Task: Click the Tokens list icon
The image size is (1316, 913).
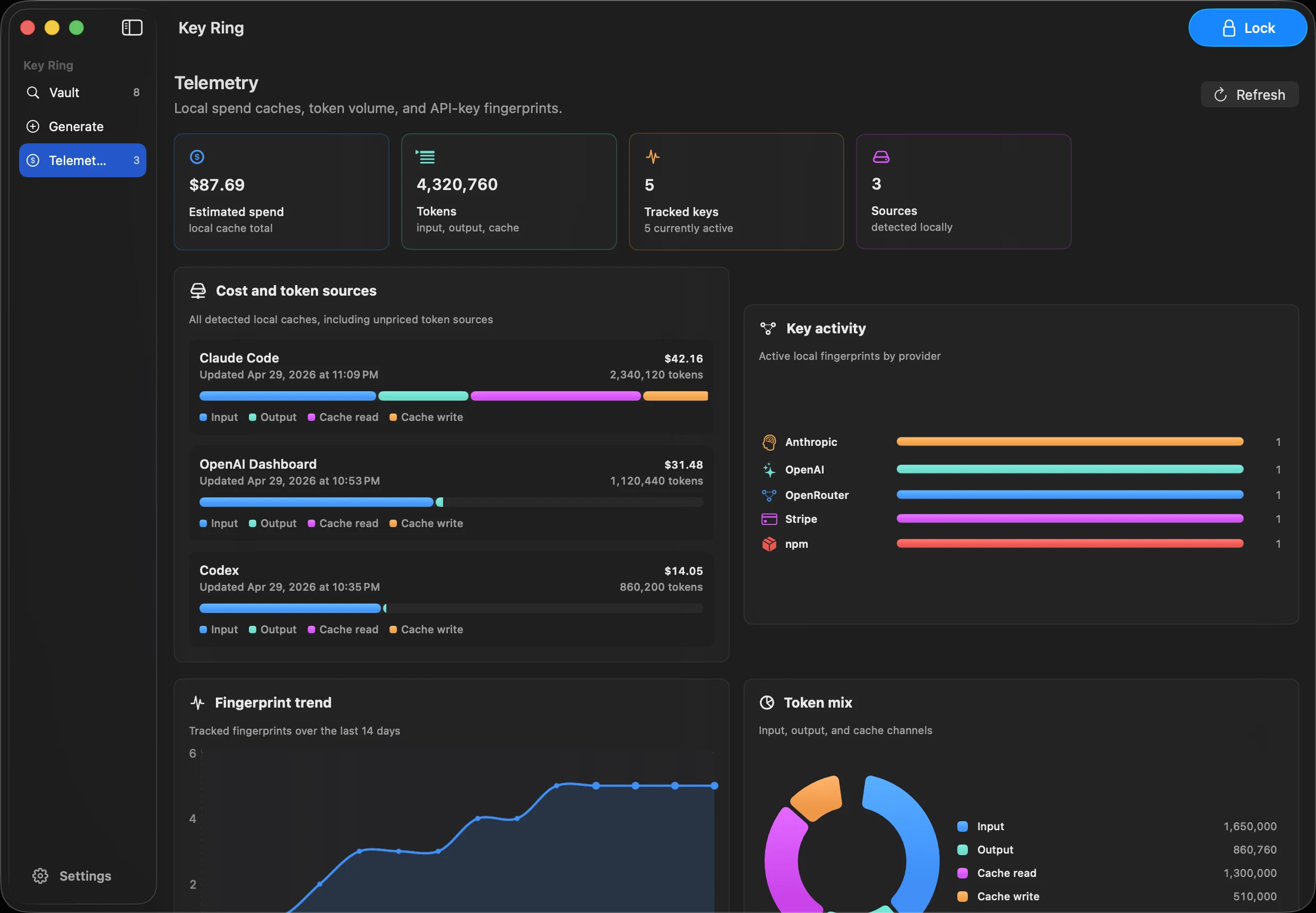Action: tap(425, 156)
